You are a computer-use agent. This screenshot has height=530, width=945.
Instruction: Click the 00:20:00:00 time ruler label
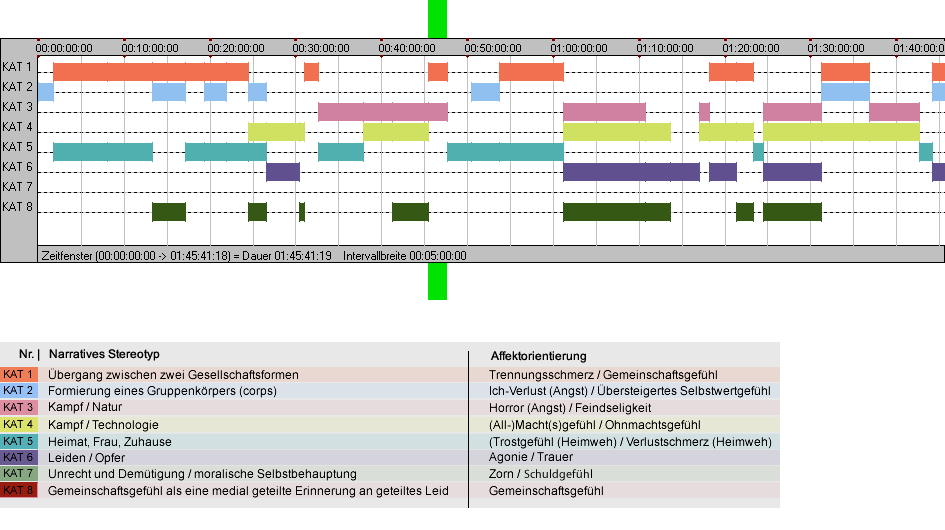tap(236, 48)
